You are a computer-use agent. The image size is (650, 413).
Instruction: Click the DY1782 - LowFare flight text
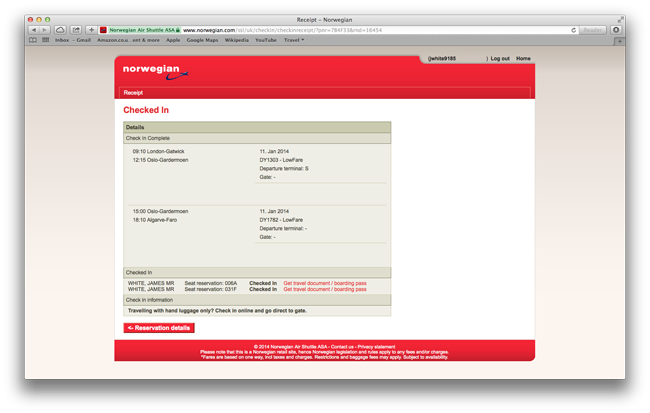[281, 220]
